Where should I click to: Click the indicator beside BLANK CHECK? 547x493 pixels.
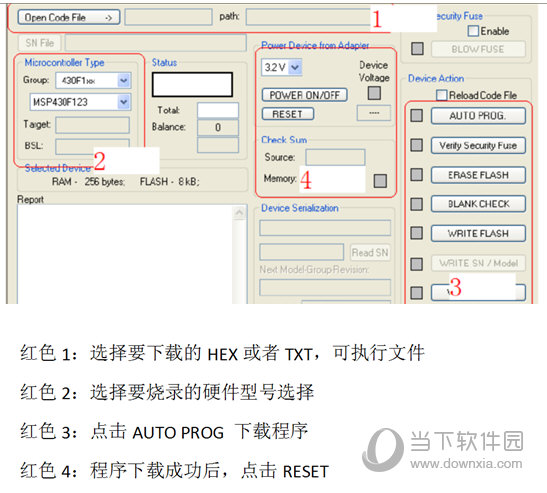coord(417,204)
